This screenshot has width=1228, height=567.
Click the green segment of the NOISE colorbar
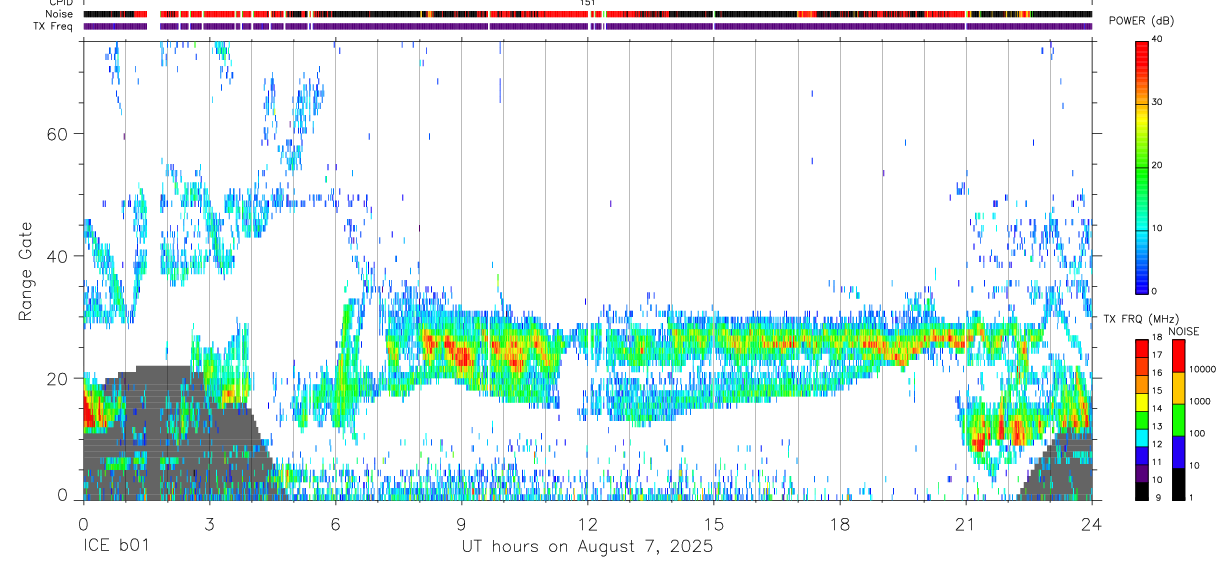coord(1178,419)
